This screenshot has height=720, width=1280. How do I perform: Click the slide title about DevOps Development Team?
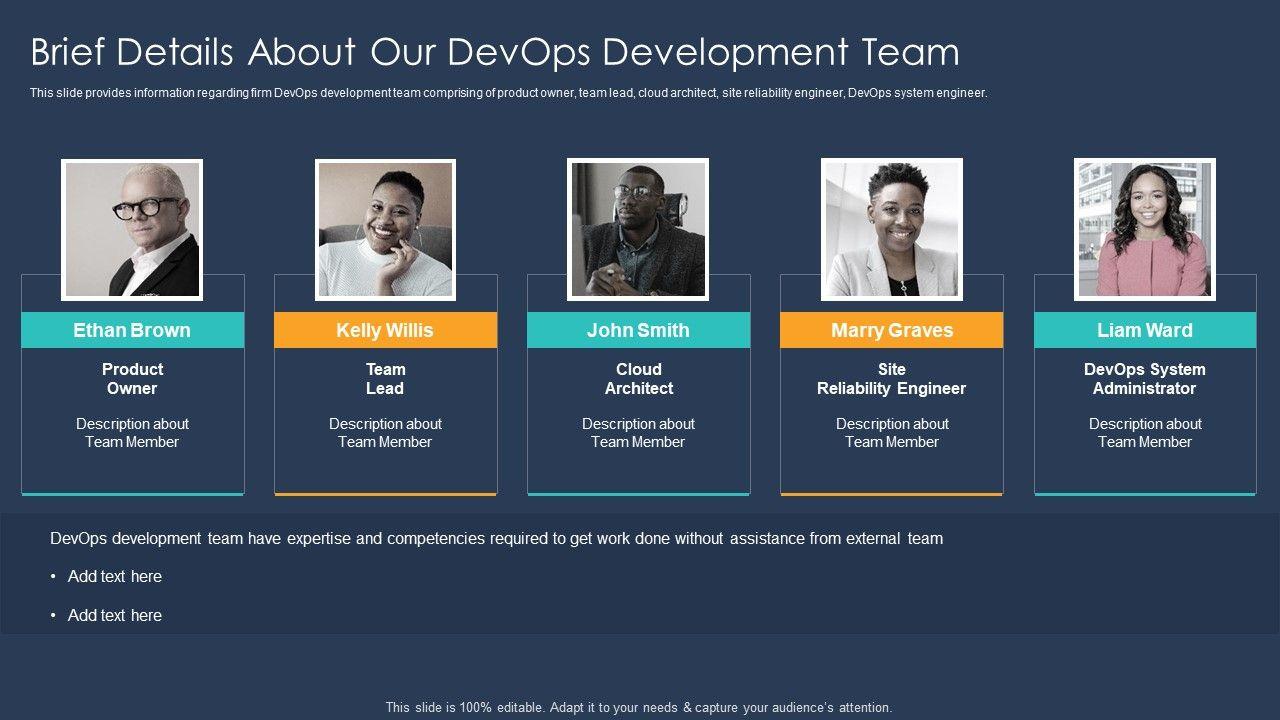[x=495, y=52]
